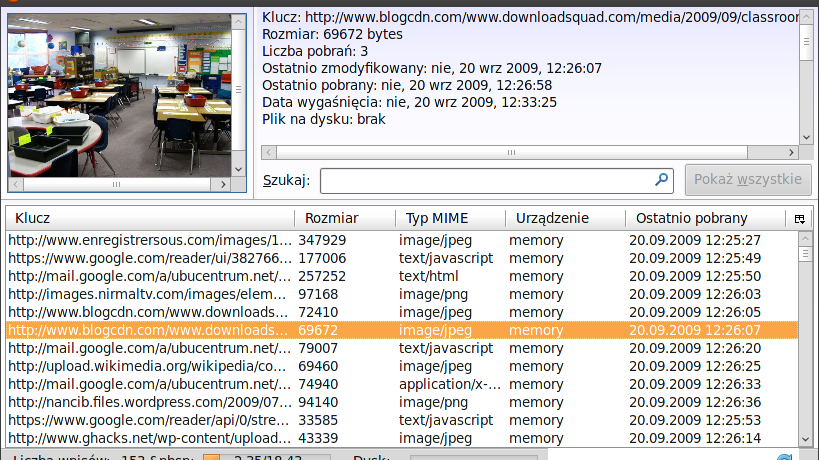819x460 pixels.
Task: Click the search magnifier icon in Szukaj field
Action: (661, 180)
